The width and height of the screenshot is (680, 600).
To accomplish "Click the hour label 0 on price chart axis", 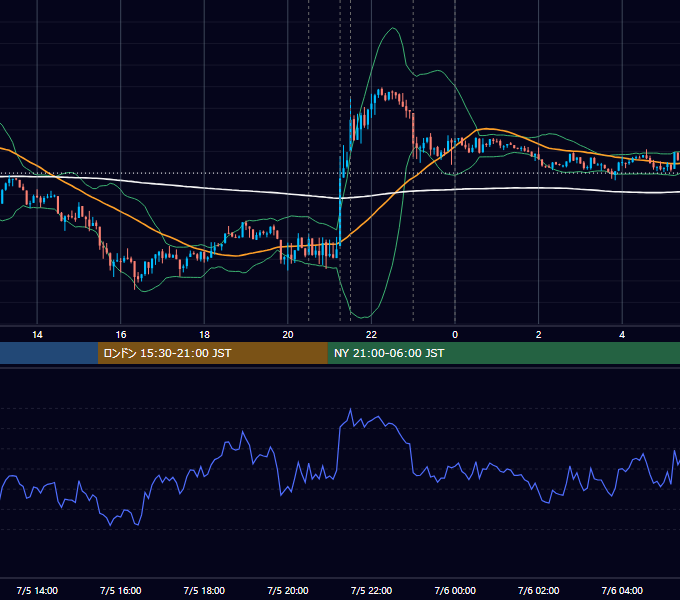I will (455, 335).
